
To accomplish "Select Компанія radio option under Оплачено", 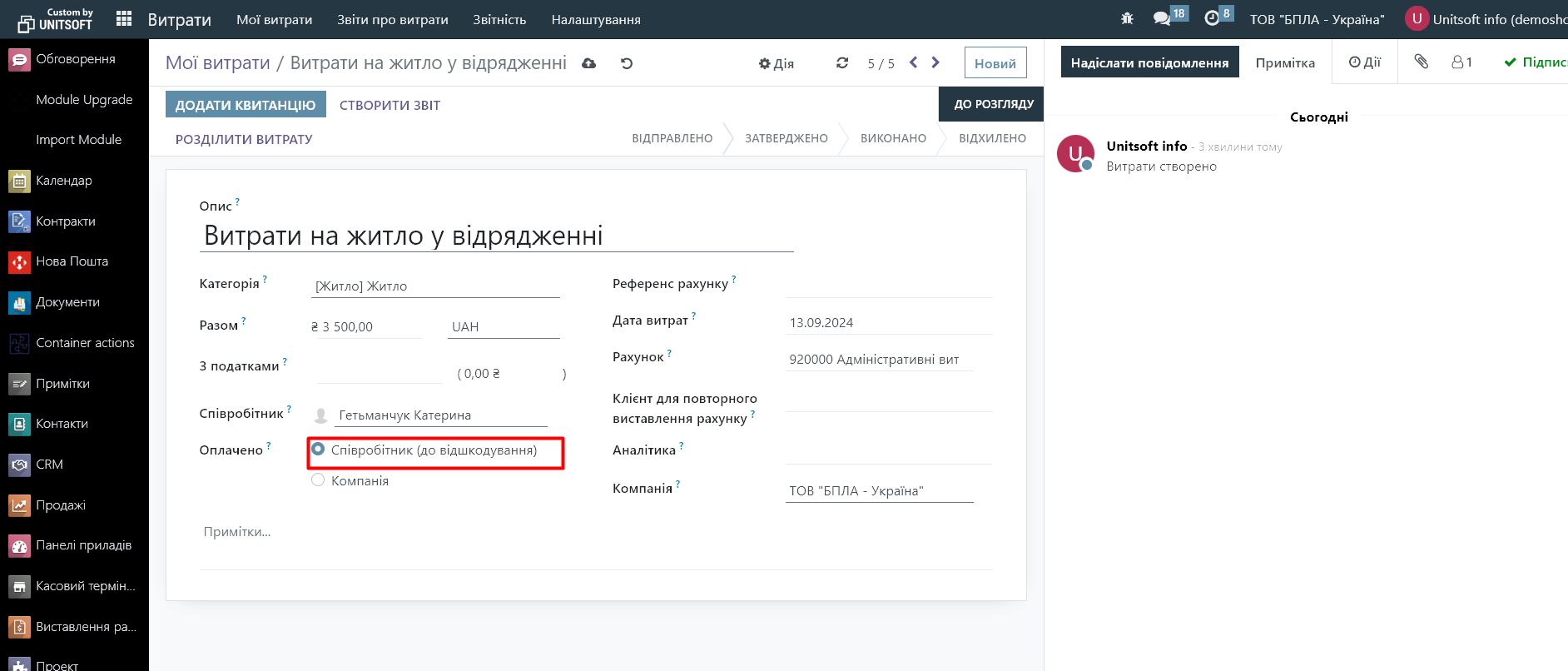I will click(x=318, y=480).
